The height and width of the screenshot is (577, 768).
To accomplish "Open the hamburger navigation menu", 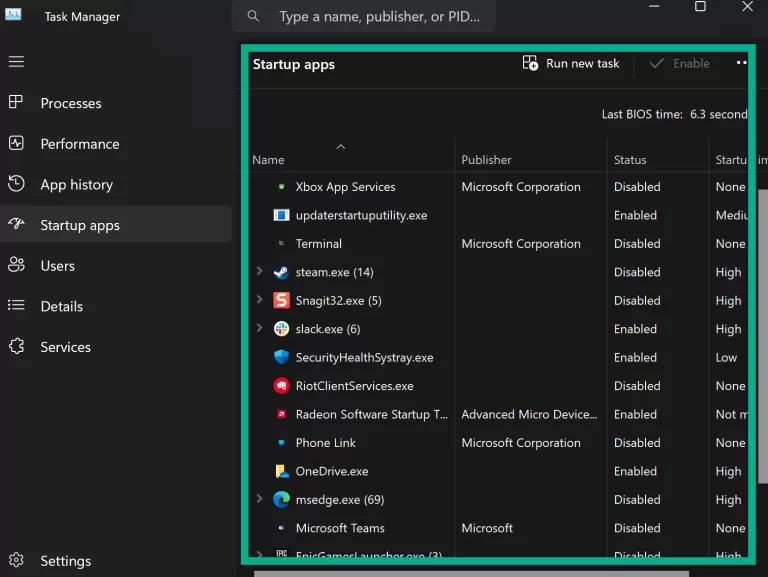I will click(x=16, y=62).
